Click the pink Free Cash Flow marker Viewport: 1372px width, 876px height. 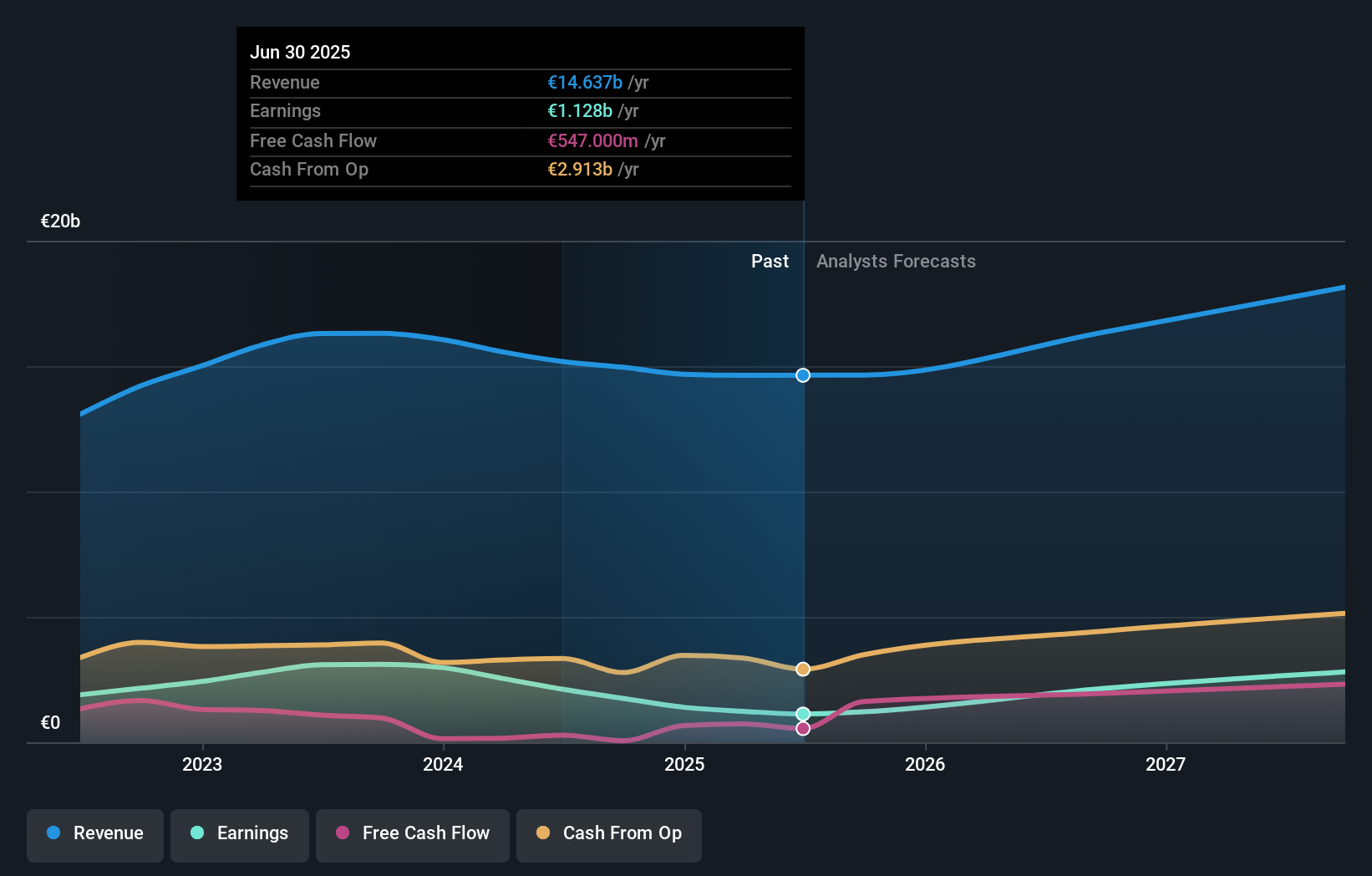802,729
